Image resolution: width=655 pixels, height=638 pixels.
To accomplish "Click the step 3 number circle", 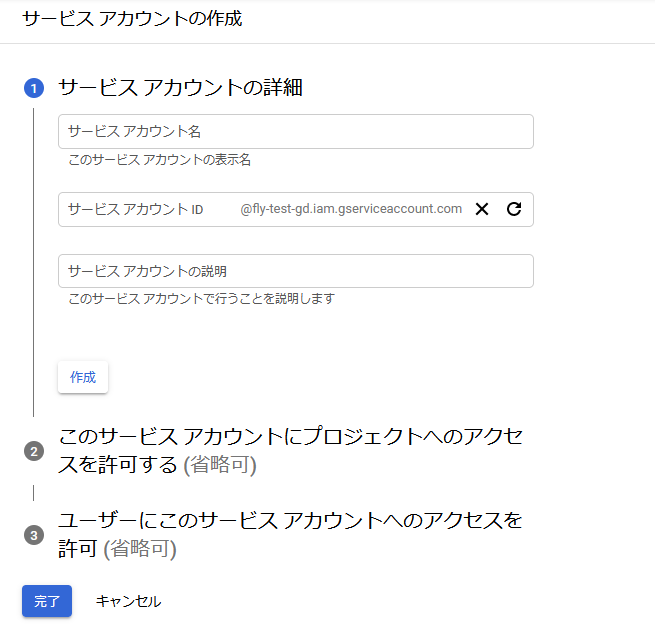I will click(x=34, y=535).
